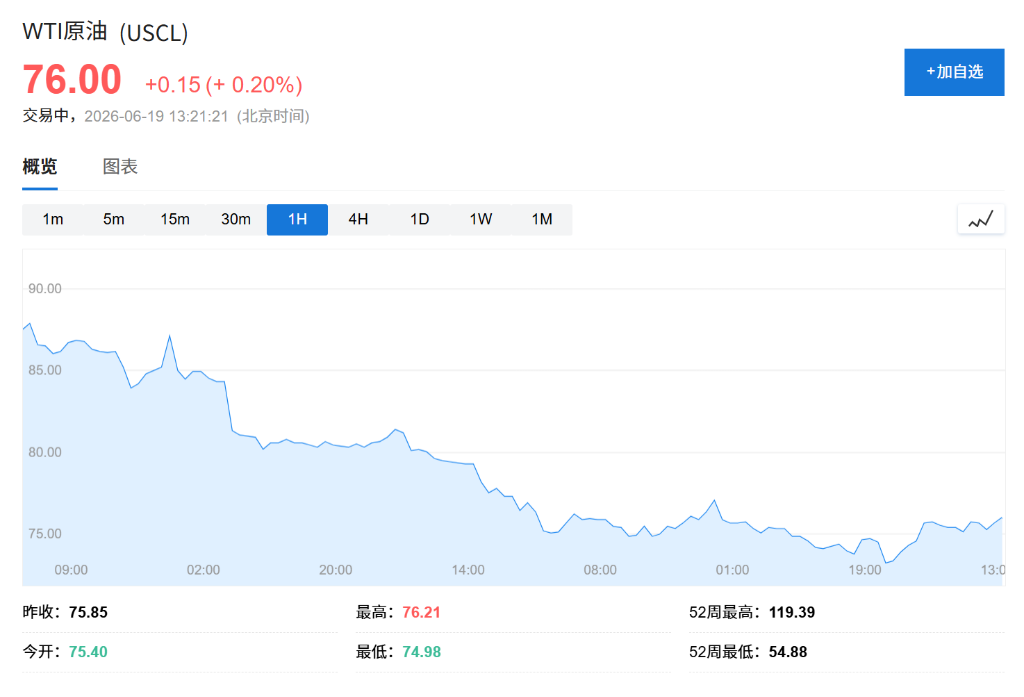
Task: Click the 交易中 trading status text
Action: 45,116
